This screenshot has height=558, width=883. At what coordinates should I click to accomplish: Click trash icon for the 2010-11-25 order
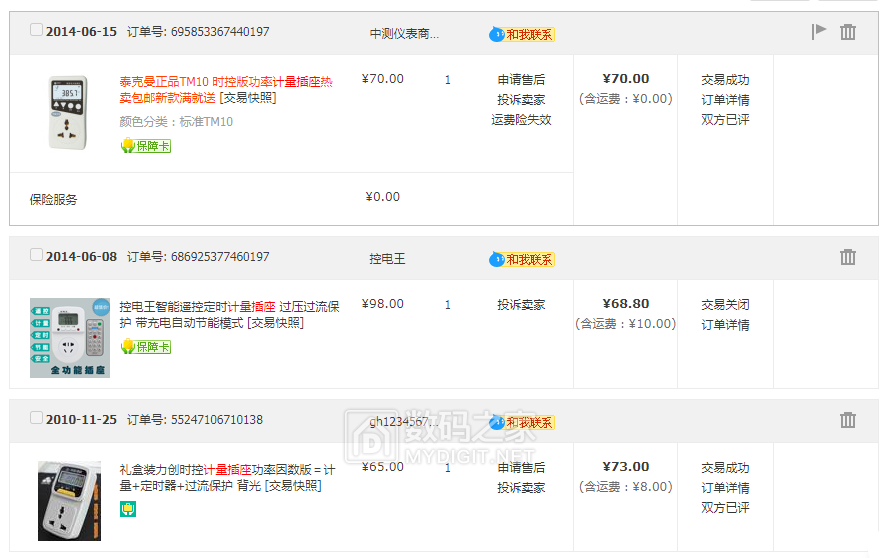848,420
